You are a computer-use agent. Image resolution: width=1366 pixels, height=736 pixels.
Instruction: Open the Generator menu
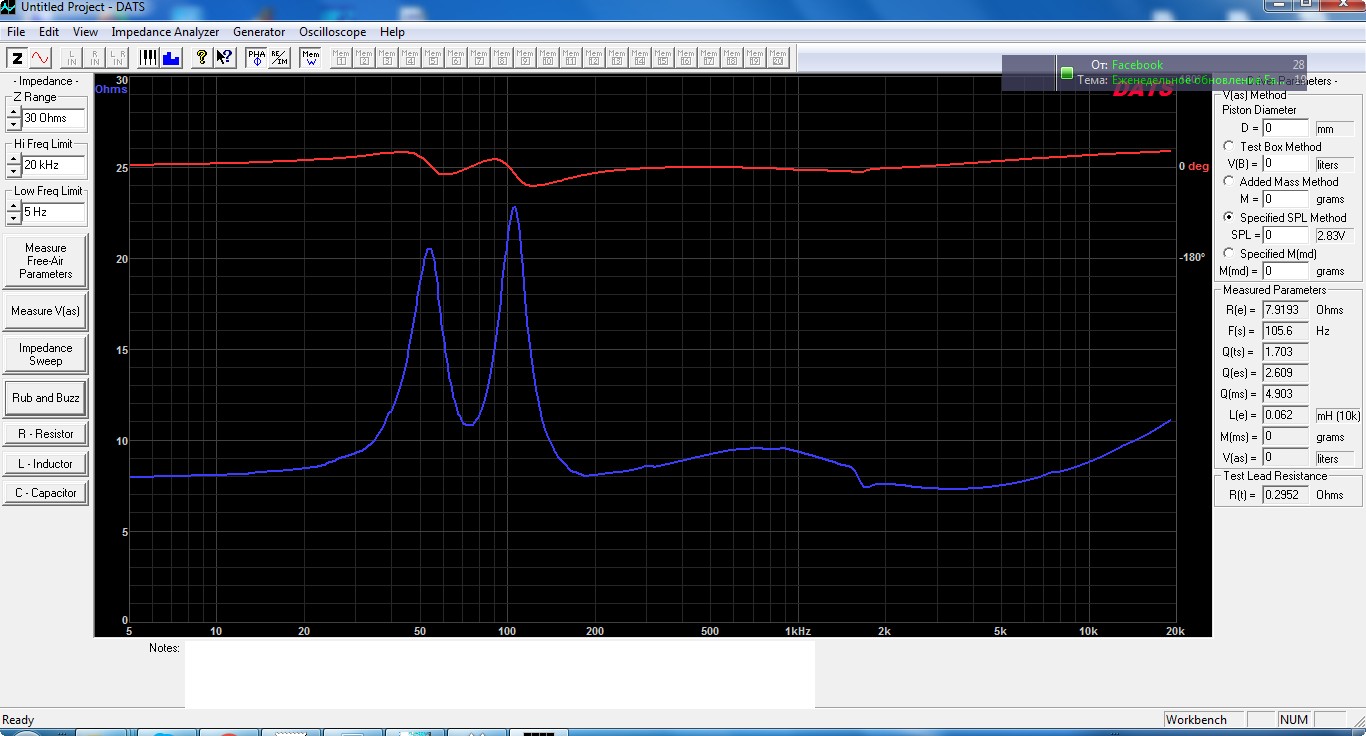(259, 32)
